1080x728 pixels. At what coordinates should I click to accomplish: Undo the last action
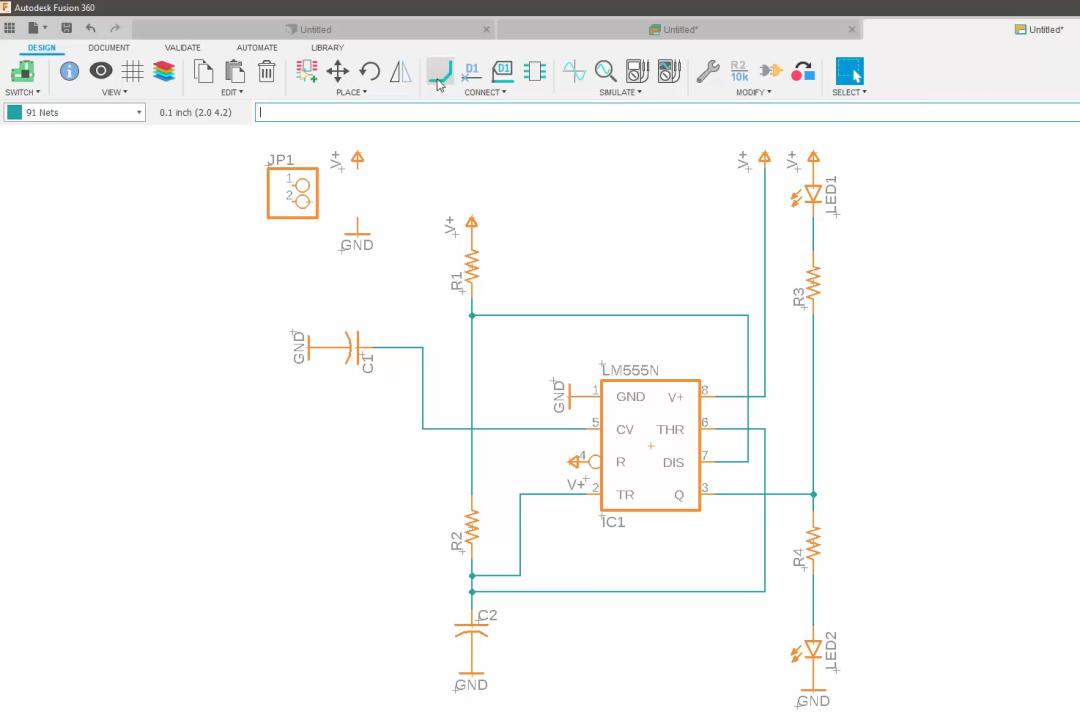[91, 28]
